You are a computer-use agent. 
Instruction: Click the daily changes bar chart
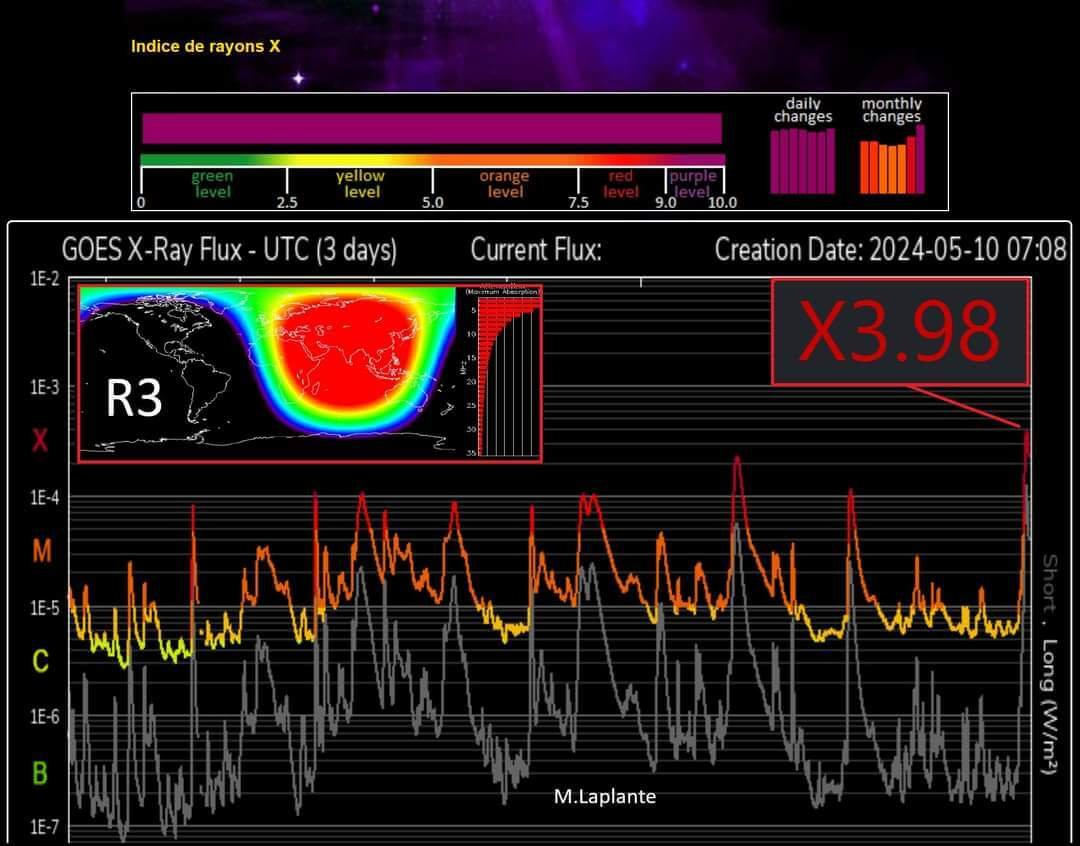(802, 160)
